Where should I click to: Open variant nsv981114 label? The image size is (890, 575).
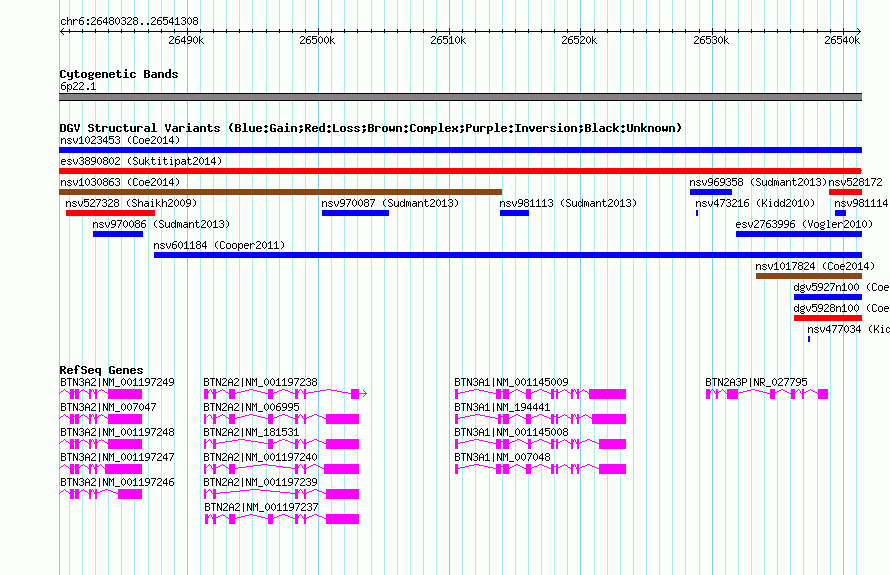click(861, 203)
